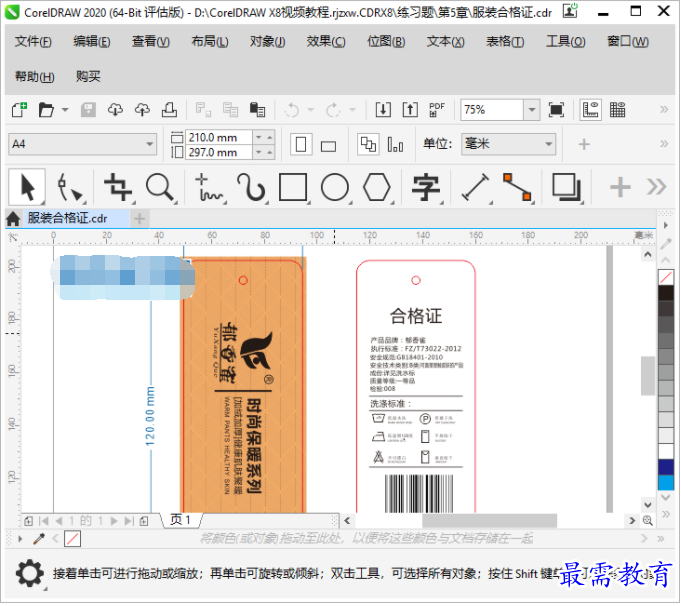Expand toolbox overflow double chevron
Screen dimensions: 681x606
point(656,187)
